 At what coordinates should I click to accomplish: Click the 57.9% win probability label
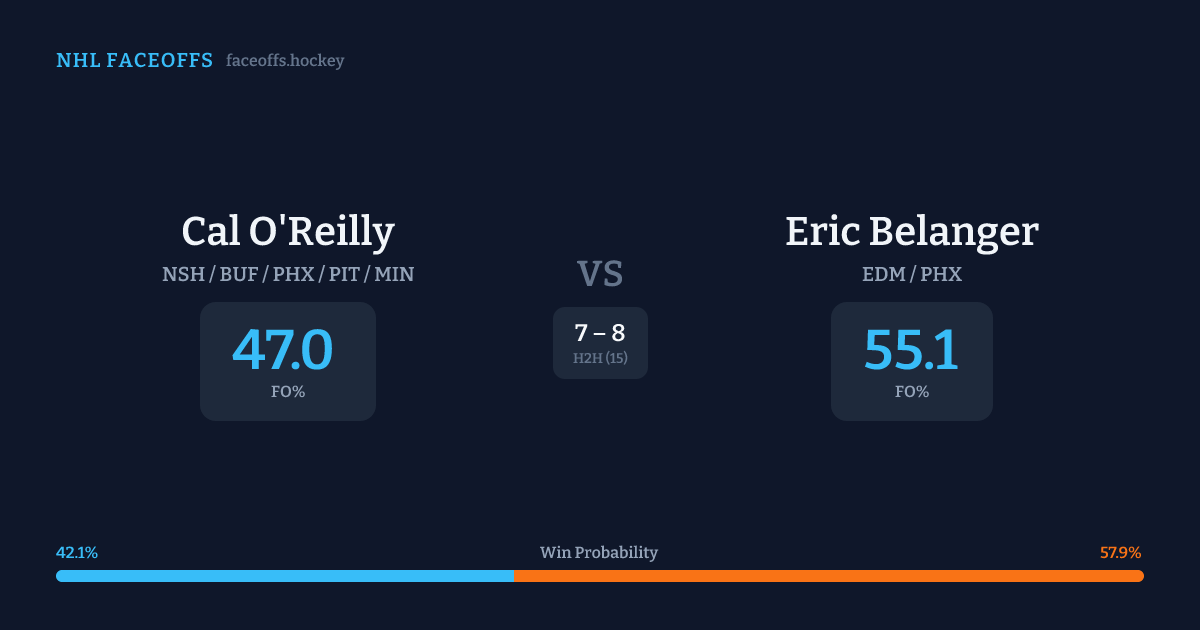pos(1121,553)
